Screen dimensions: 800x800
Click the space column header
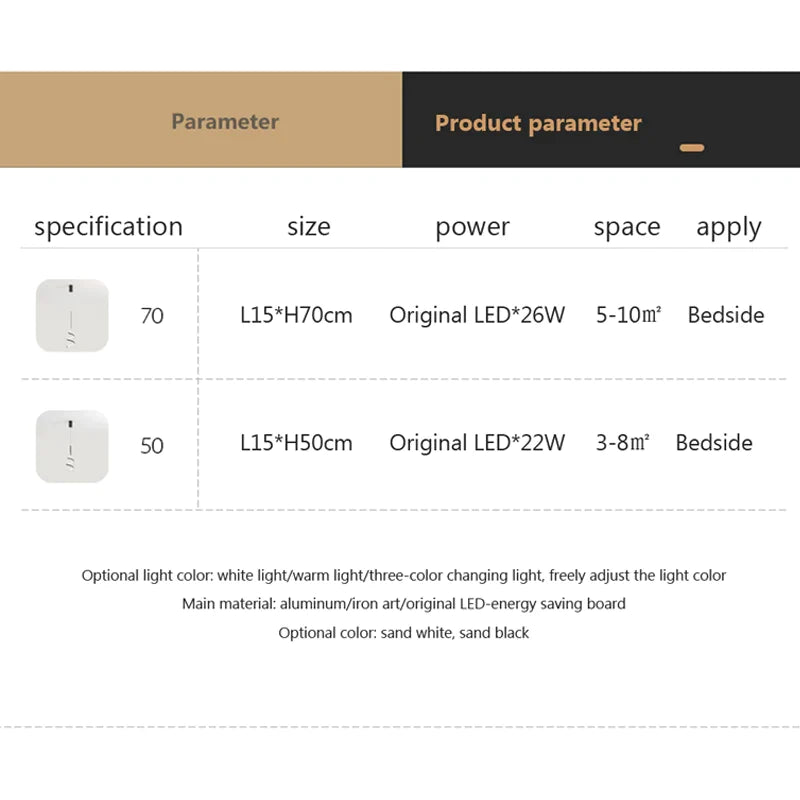[627, 227]
